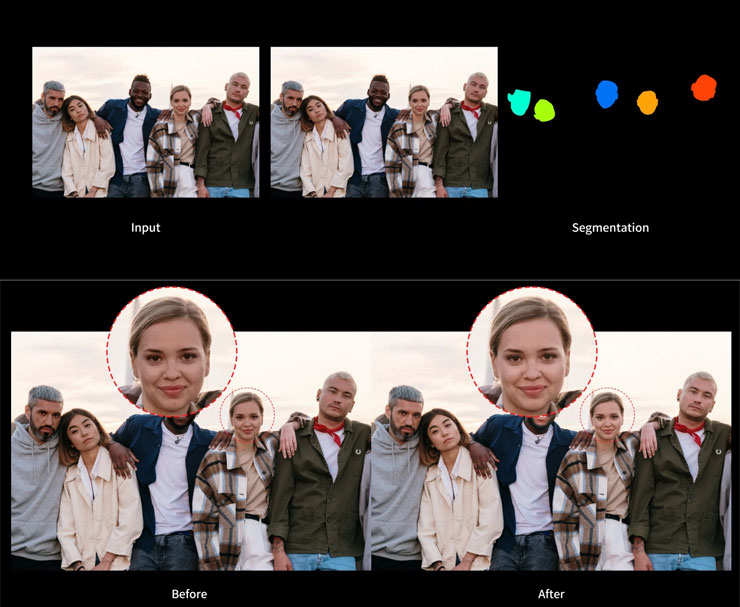
Task: Click the large magnified circle in Before image
Action: (x=172, y=350)
